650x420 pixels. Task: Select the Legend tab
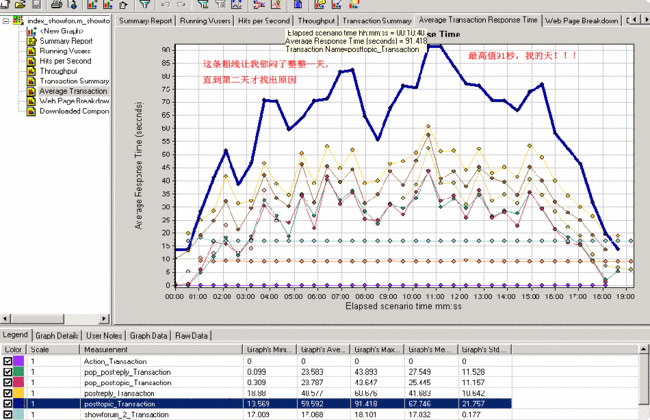(15, 335)
